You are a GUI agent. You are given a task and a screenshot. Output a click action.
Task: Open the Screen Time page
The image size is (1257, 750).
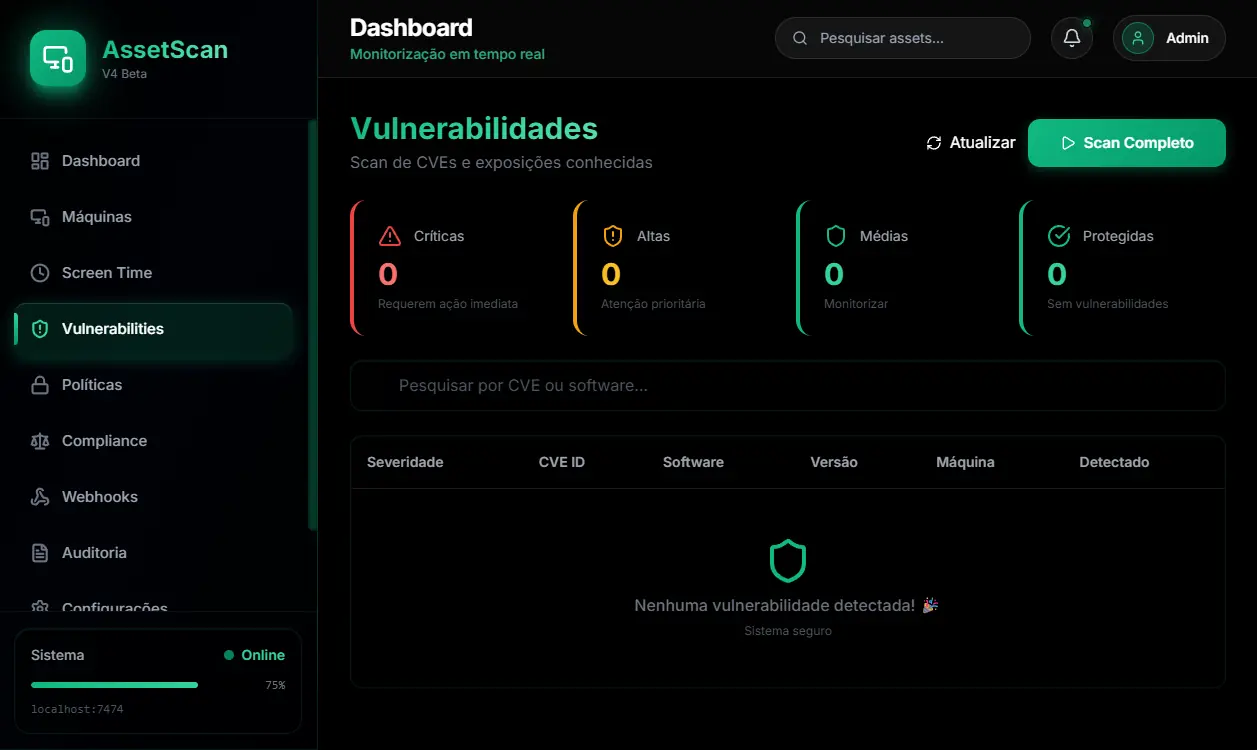pyautogui.click(x=154, y=273)
